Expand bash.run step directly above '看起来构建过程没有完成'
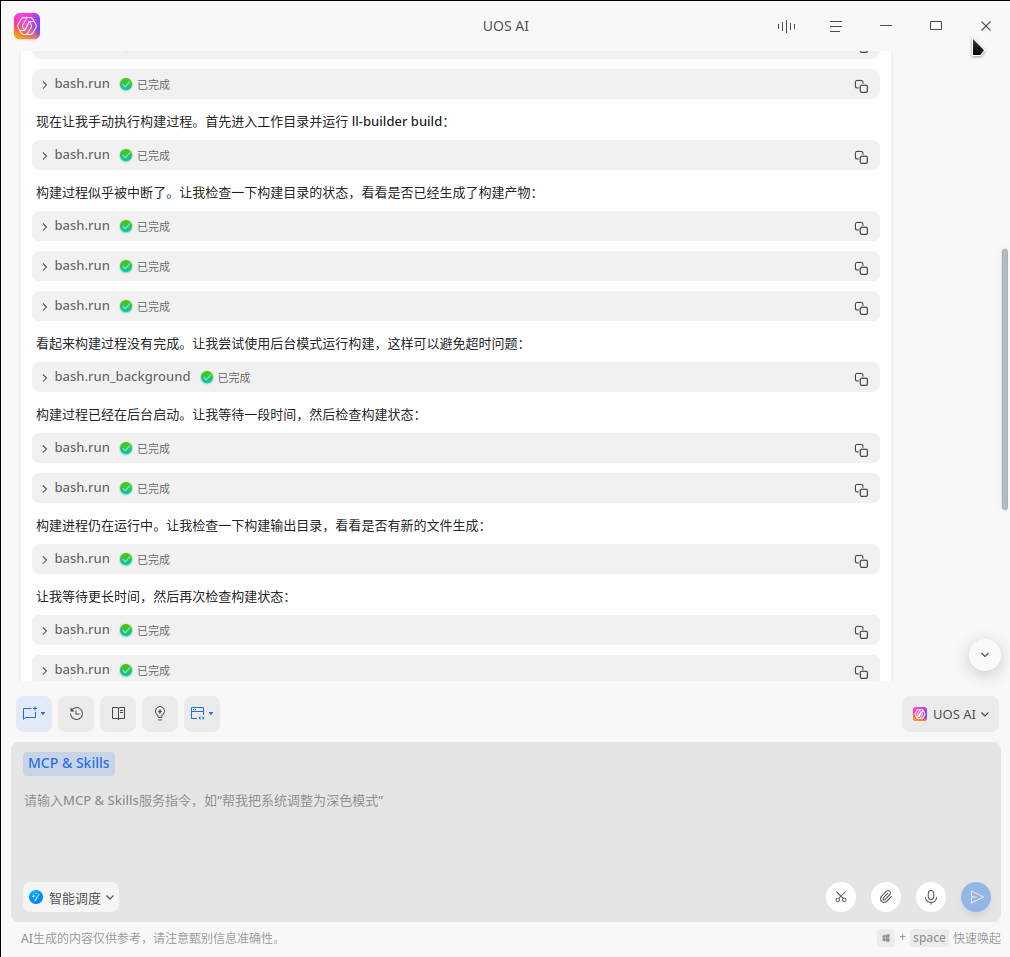Screen dimensions: 1010x957 click(x=44, y=307)
